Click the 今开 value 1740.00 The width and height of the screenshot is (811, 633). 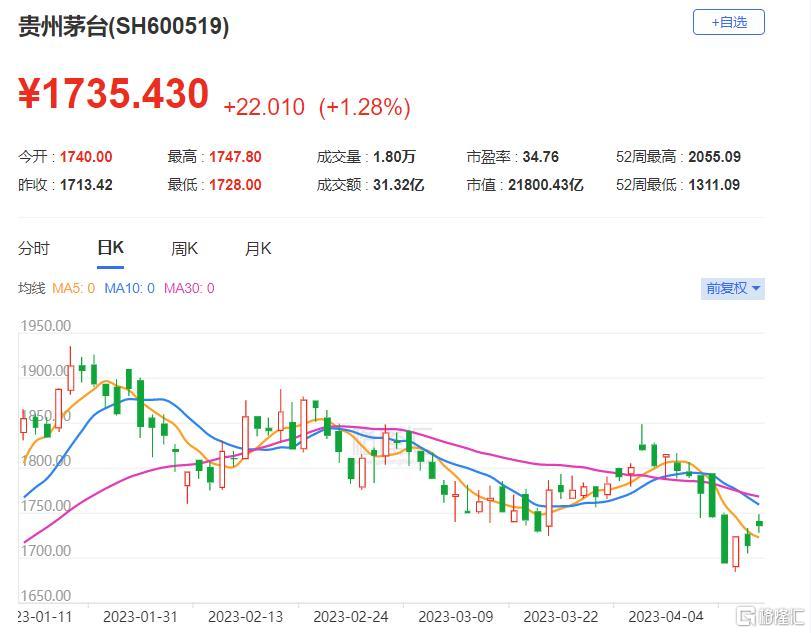[x=86, y=157]
